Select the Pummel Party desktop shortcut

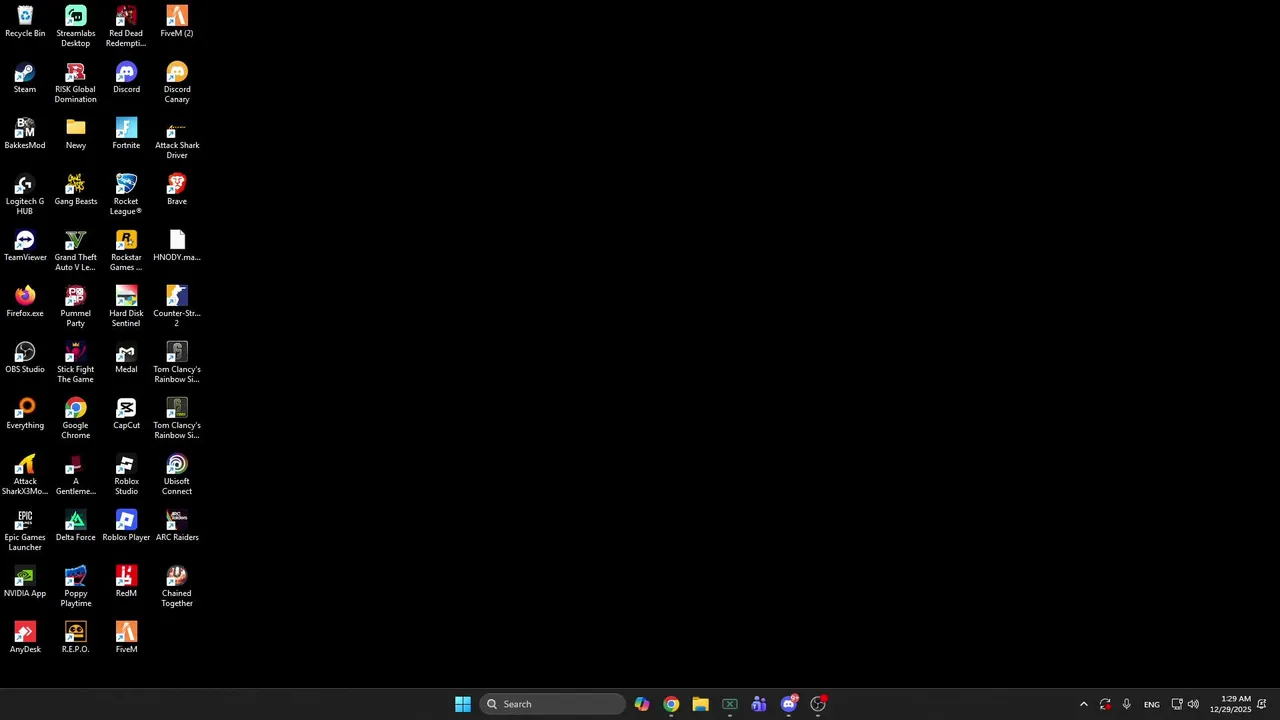click(x=75, y=307)
